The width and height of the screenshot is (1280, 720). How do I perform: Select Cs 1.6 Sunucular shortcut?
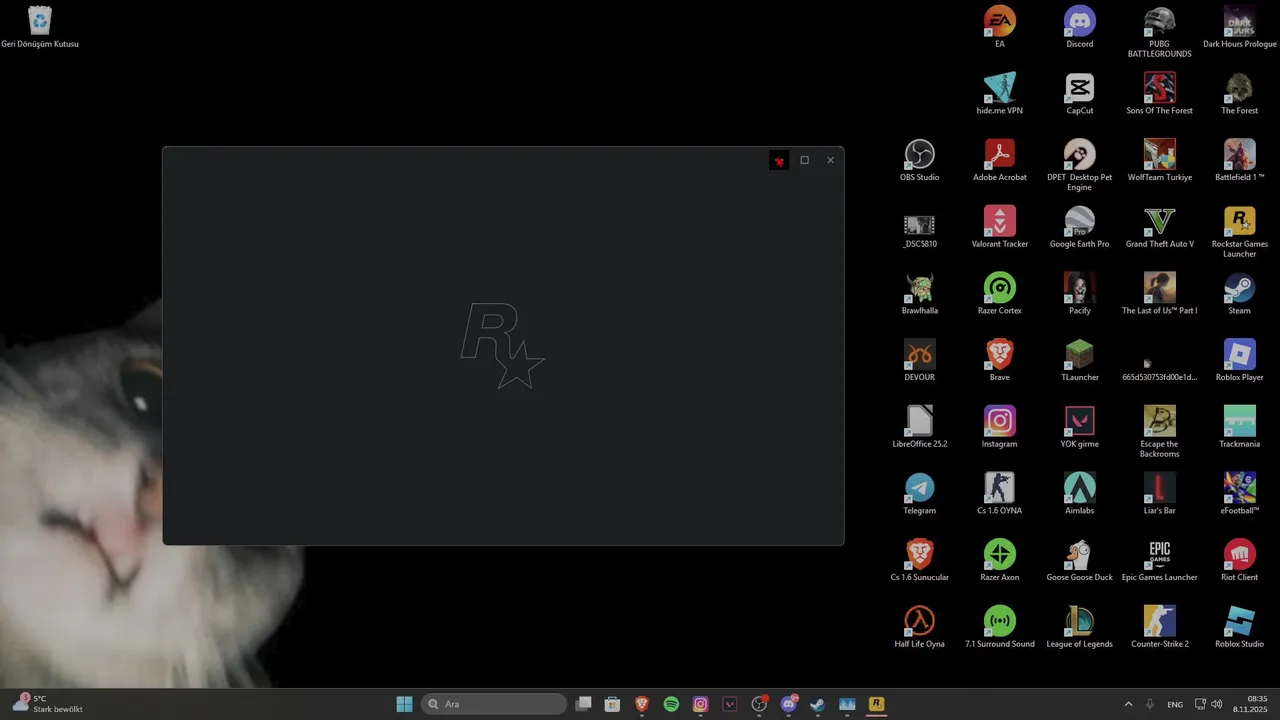[x=920, y=560]
